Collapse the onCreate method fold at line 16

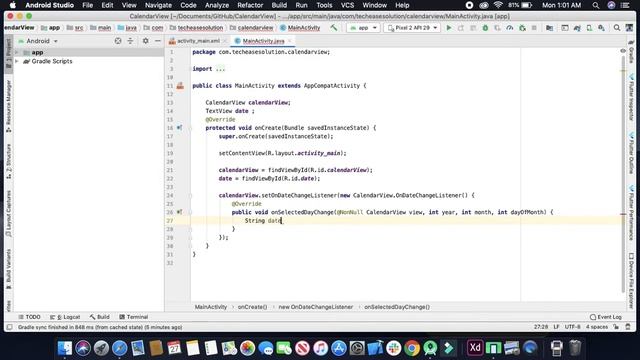click(x=190, y=128)
